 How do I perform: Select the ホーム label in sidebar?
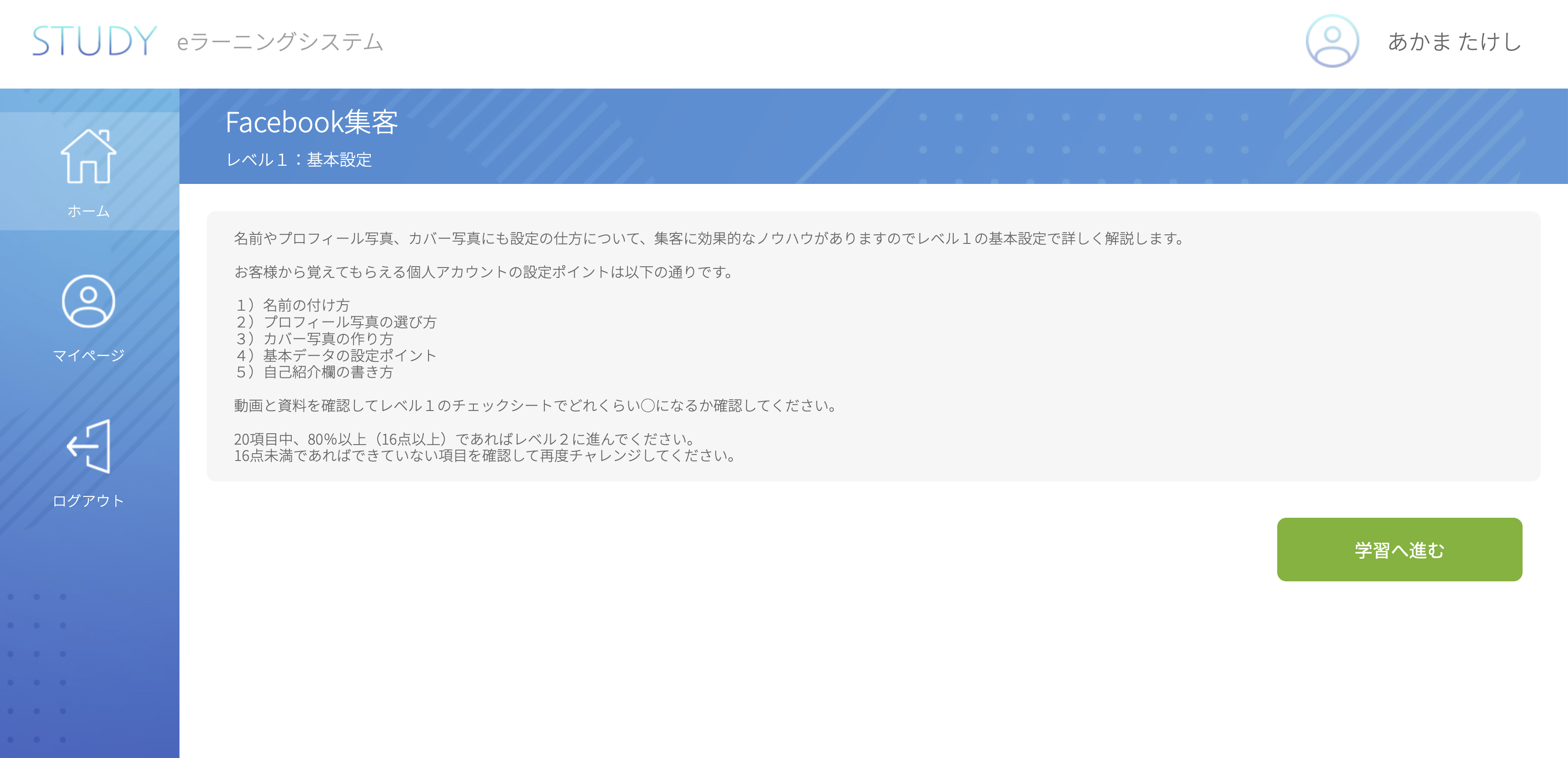coord(88,211)
